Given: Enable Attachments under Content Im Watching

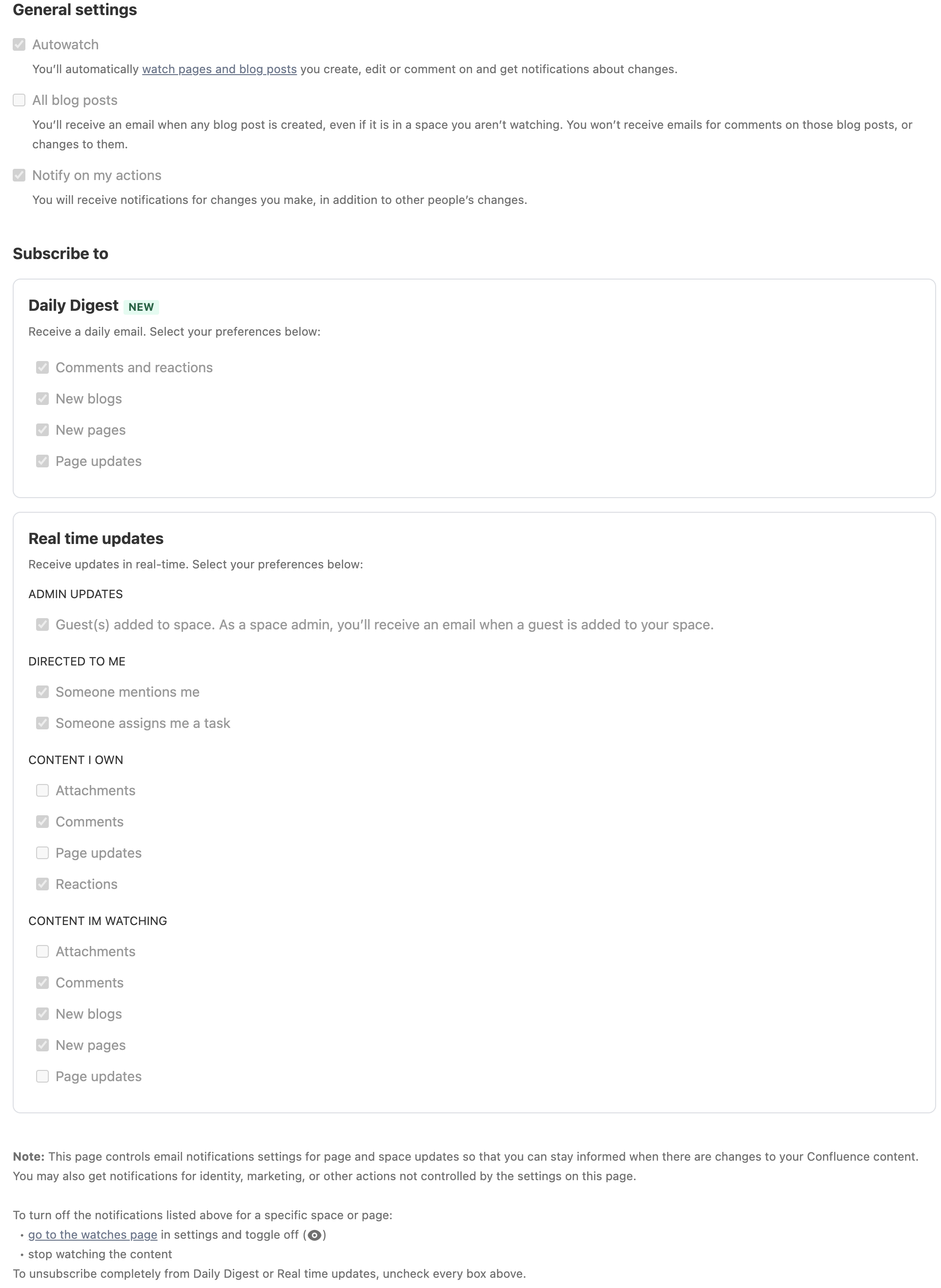Looking at the screenshot, I should 43,951.
